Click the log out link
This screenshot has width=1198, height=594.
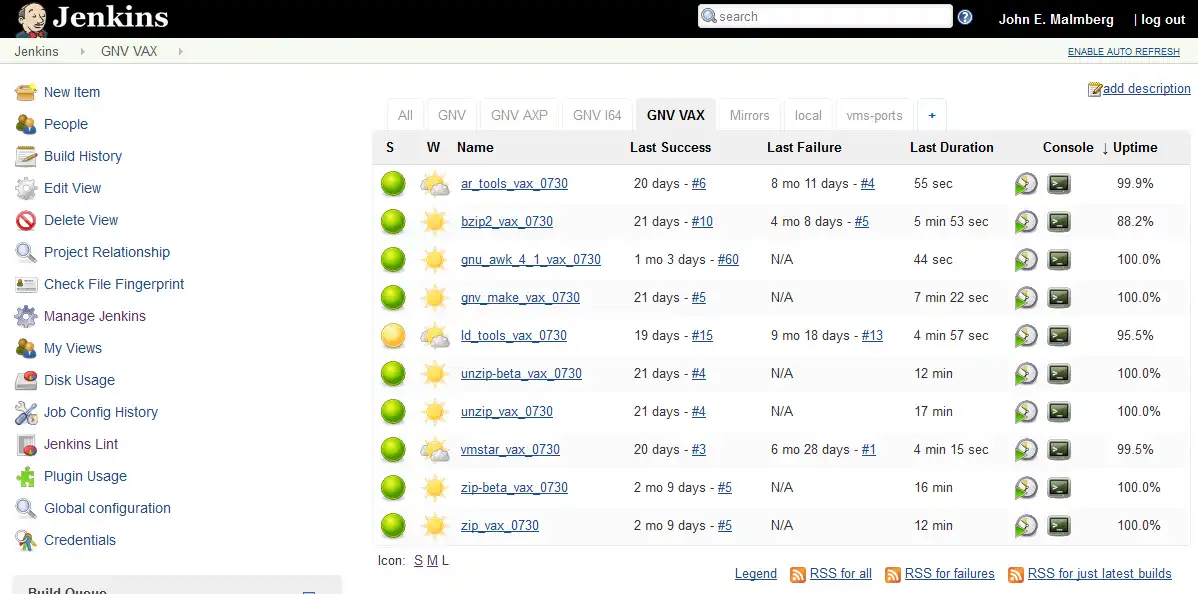click(x=1163, y=20)
